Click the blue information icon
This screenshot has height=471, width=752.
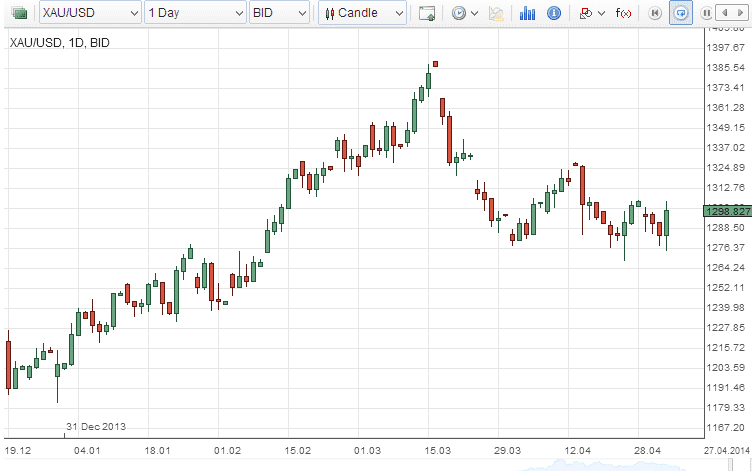pyautogui.click(x=553, y=13)
